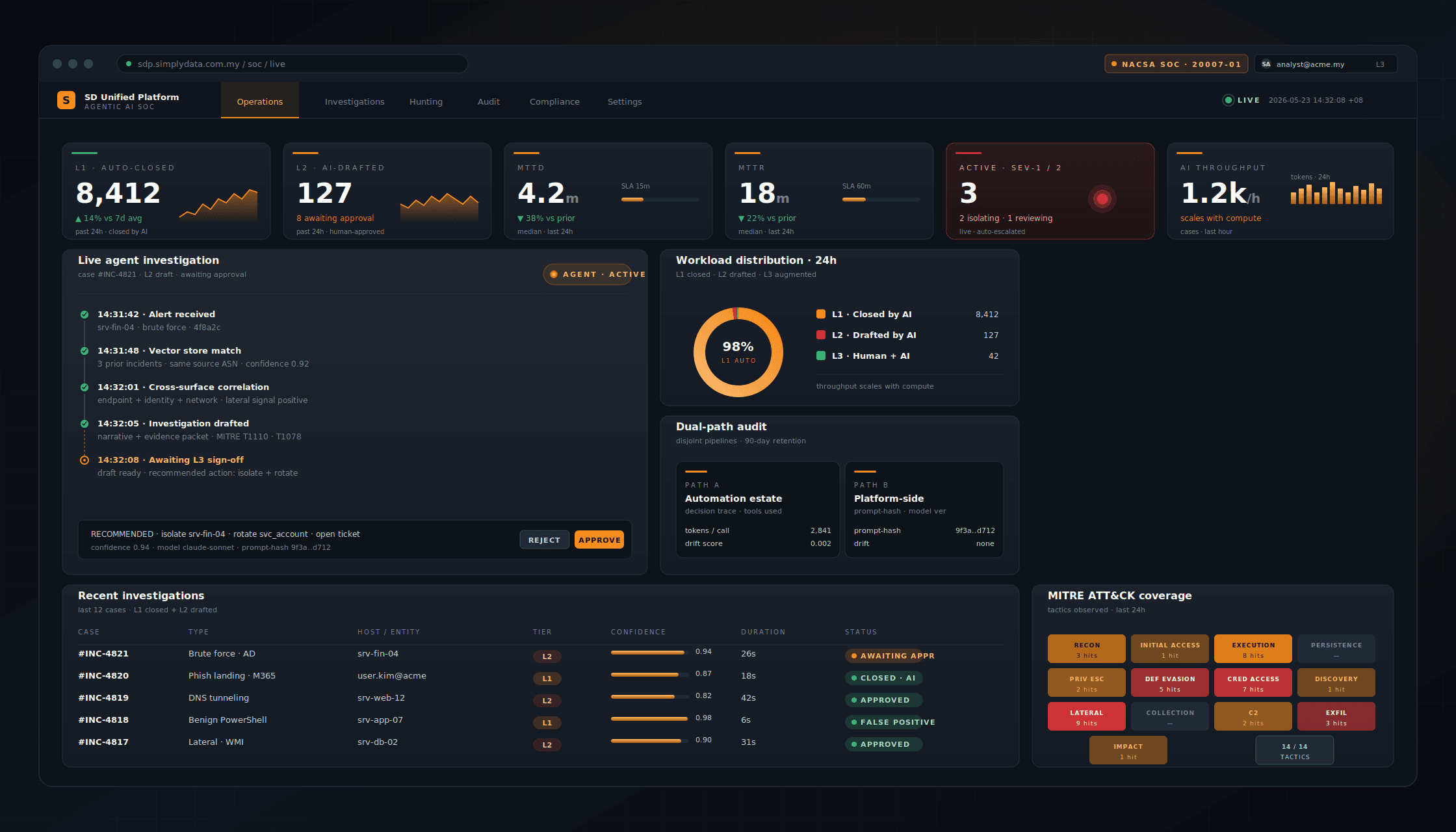Click the L1 tier badge for #INC-4820
The width and height of the screenshot is (1456, 832).
click(x=547, y=679)
